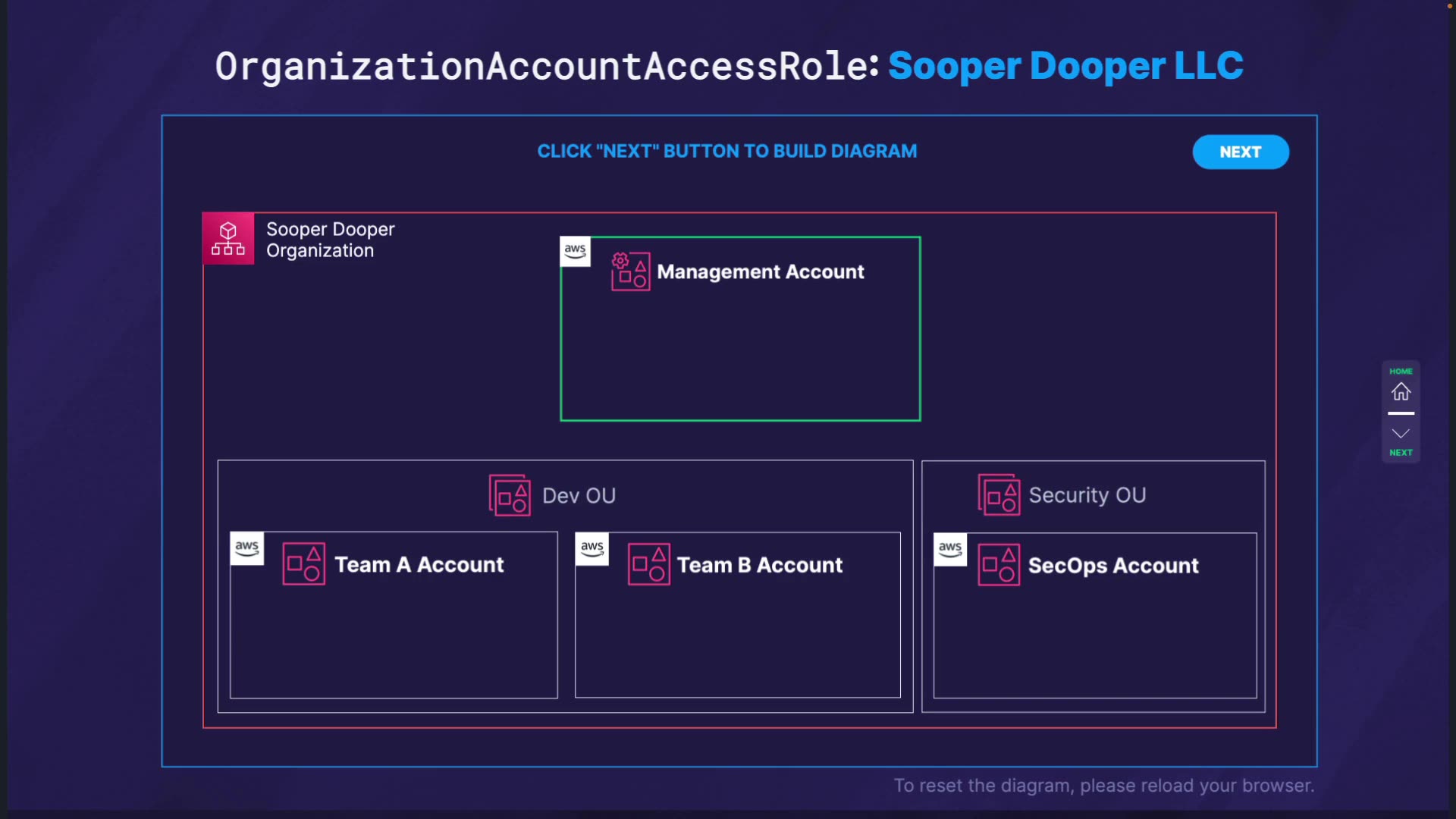Click the Home house icon
Viewport: 1456px width, 819px height.
click(1401, 391)
